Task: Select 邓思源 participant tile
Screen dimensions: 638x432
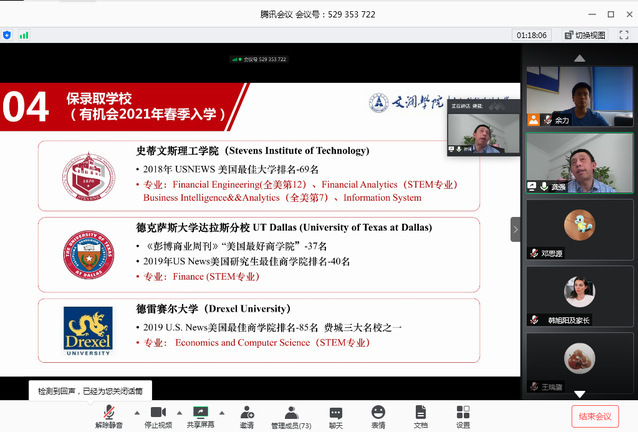Action: pos(580,230)
